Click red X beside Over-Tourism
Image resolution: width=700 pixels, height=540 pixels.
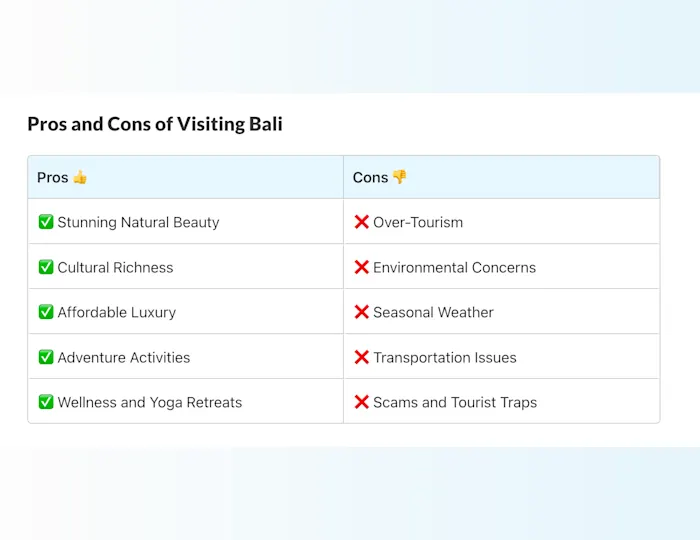361,222
